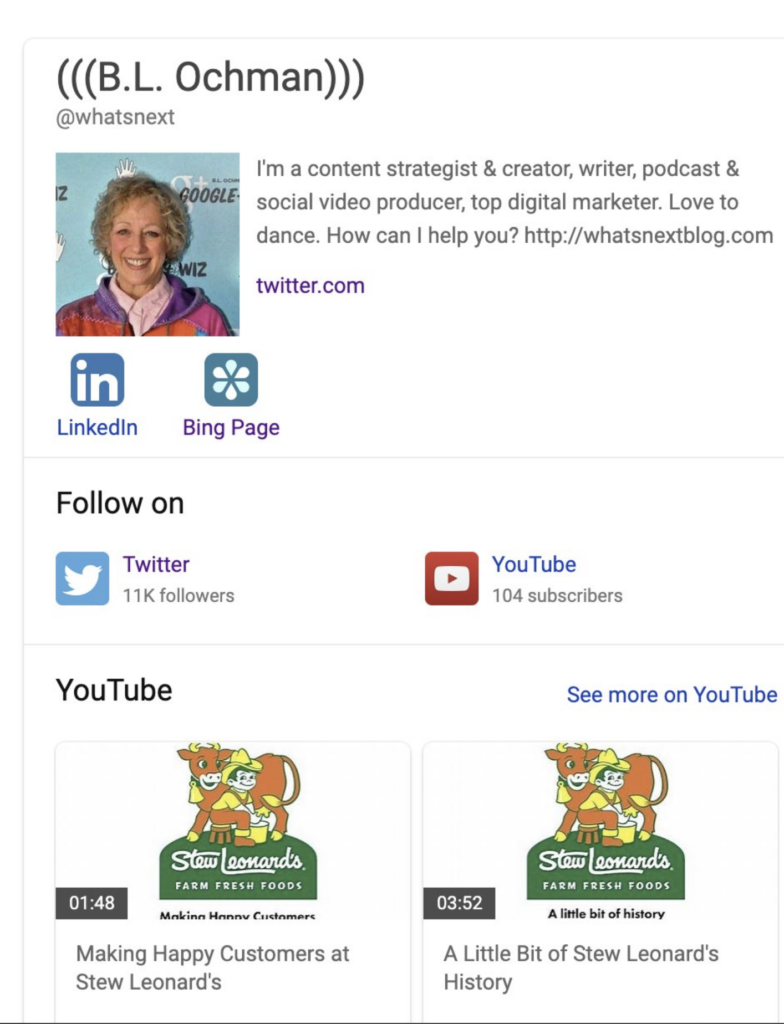
Task: Open the title A Little Bit of Stew Leonard's History
Action: click(x=581, y=967)
